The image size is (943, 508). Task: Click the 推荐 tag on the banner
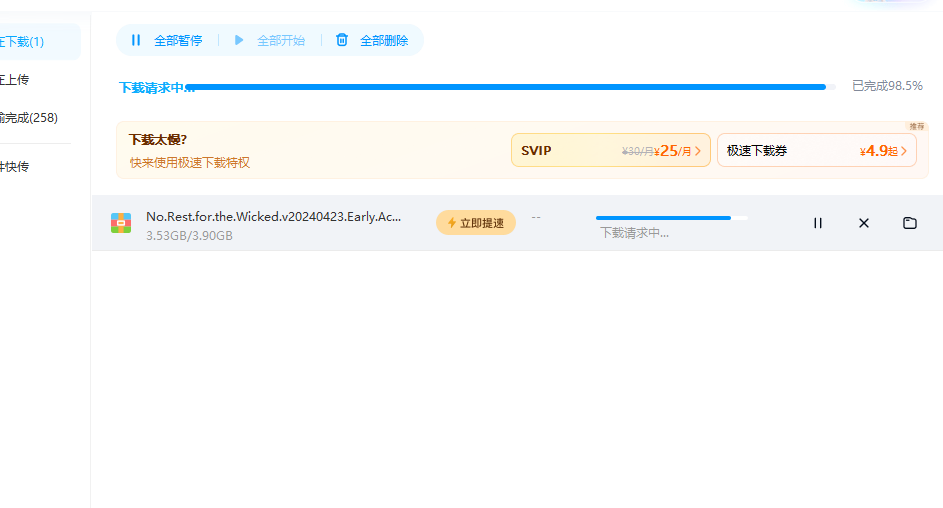click(917, 127)
